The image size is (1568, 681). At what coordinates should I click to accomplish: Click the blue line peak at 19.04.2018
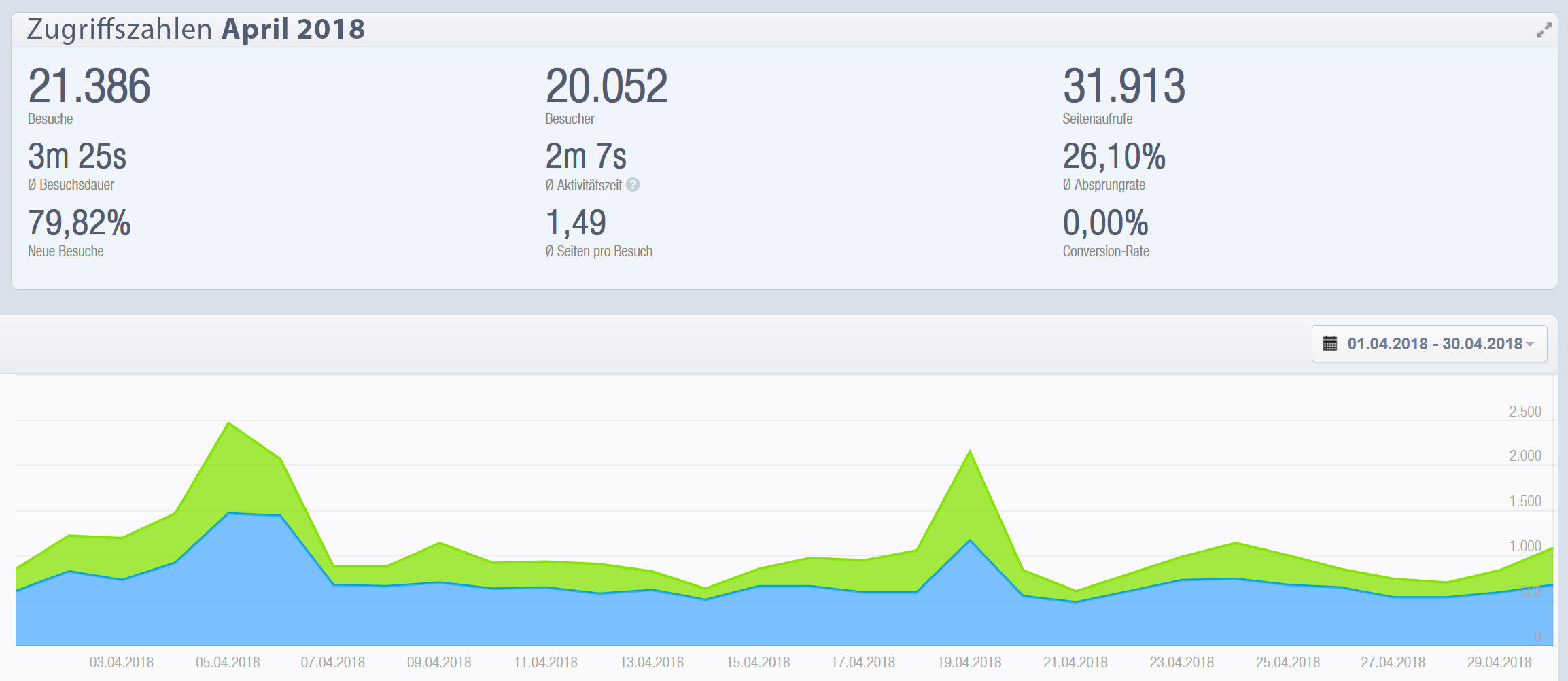coord(970,540)
